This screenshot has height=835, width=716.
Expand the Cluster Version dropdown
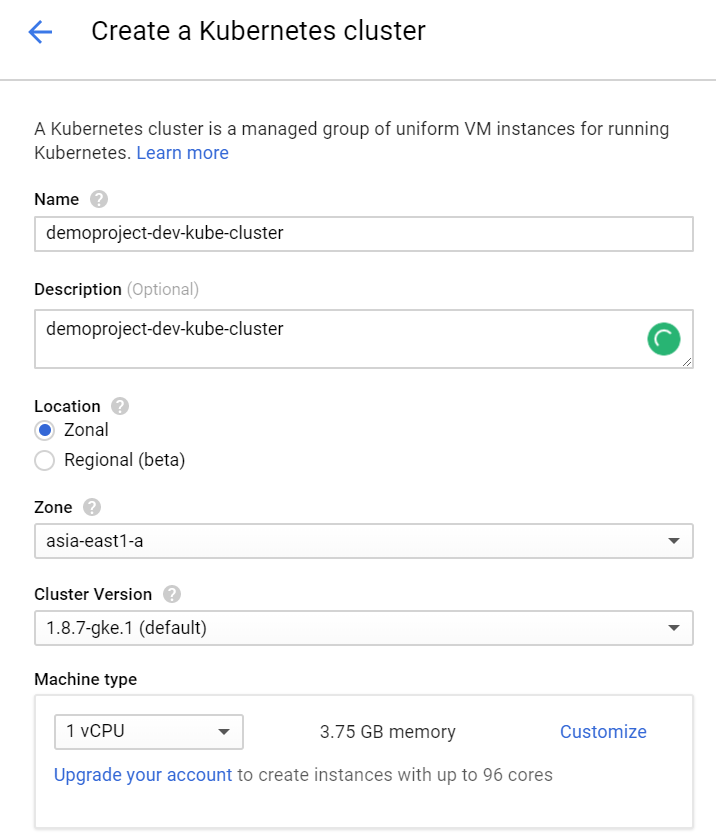click(x=363, y=628)
